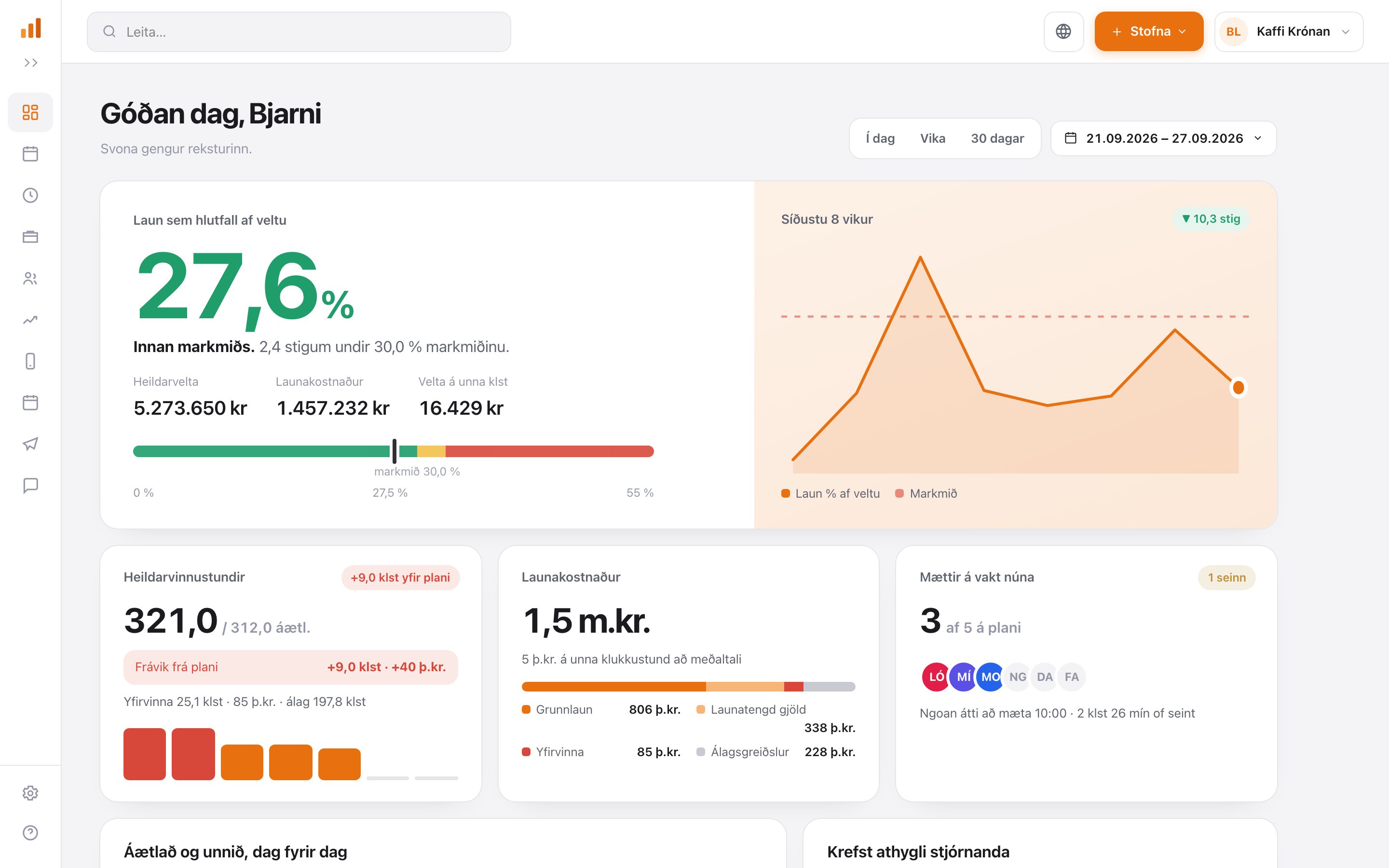Open the trending chart icon in sidebar
The width and height of the screenshot is (1389, 868).
click(30, 320)
